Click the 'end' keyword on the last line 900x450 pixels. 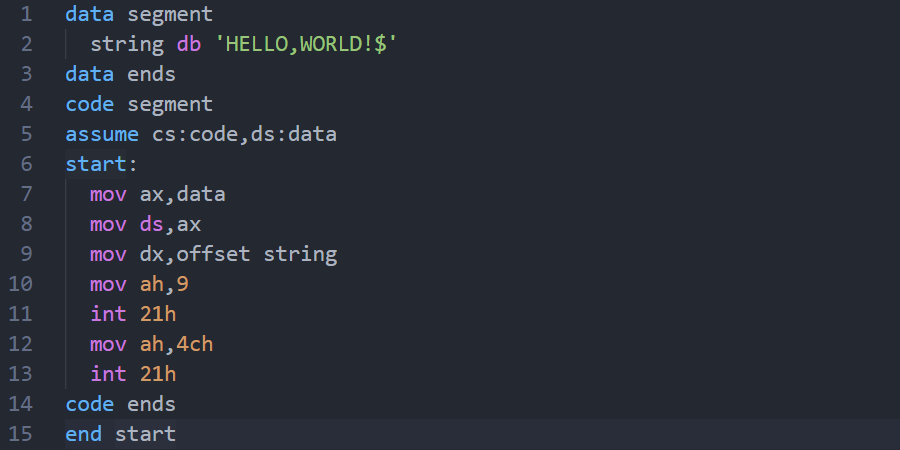(84, 434)
